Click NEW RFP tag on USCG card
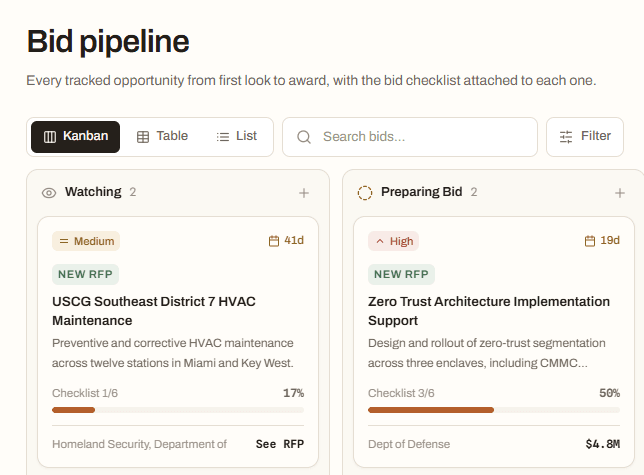 (x=85, y=274)
